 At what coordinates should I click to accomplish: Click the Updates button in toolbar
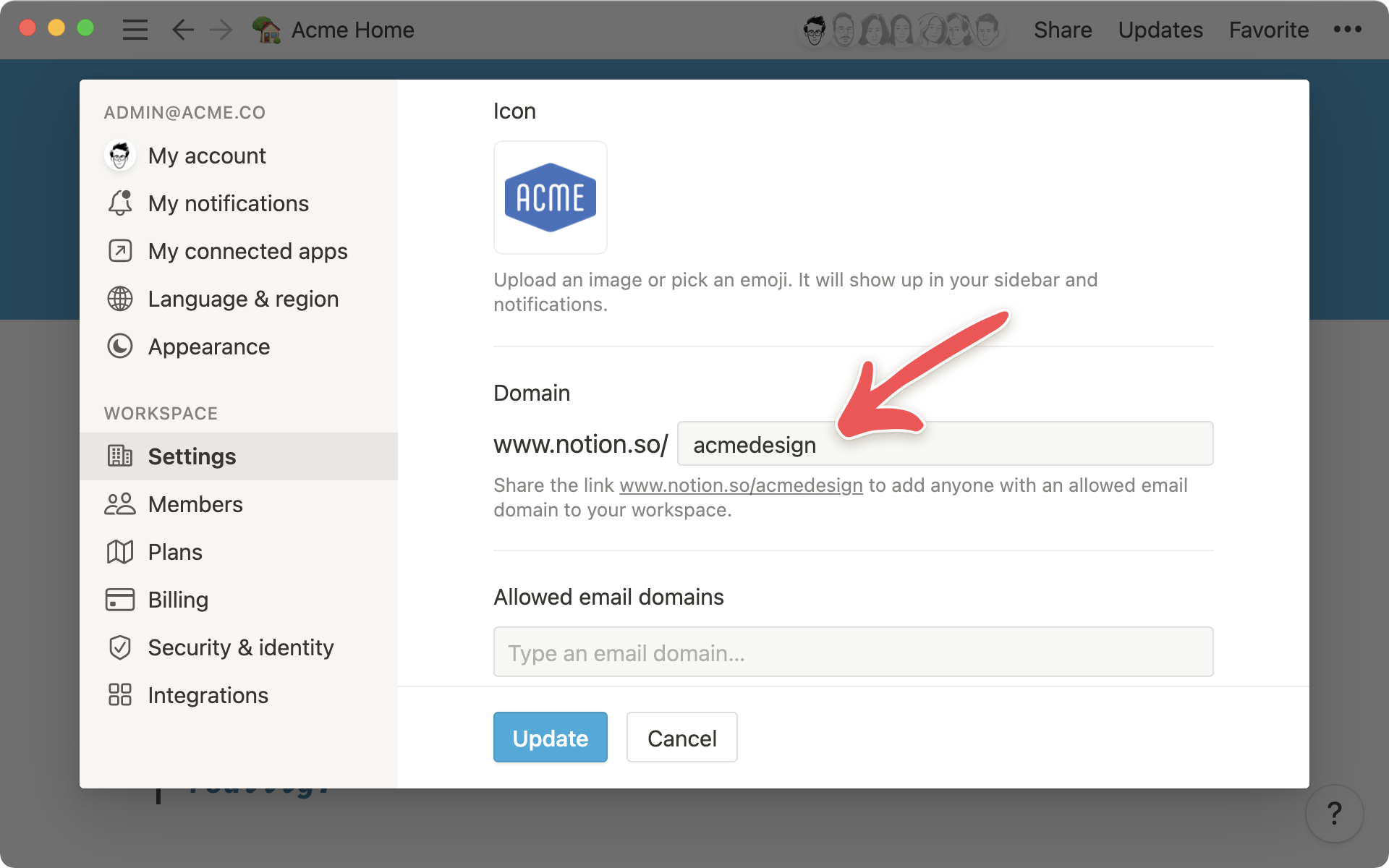tap(1158, 29)
